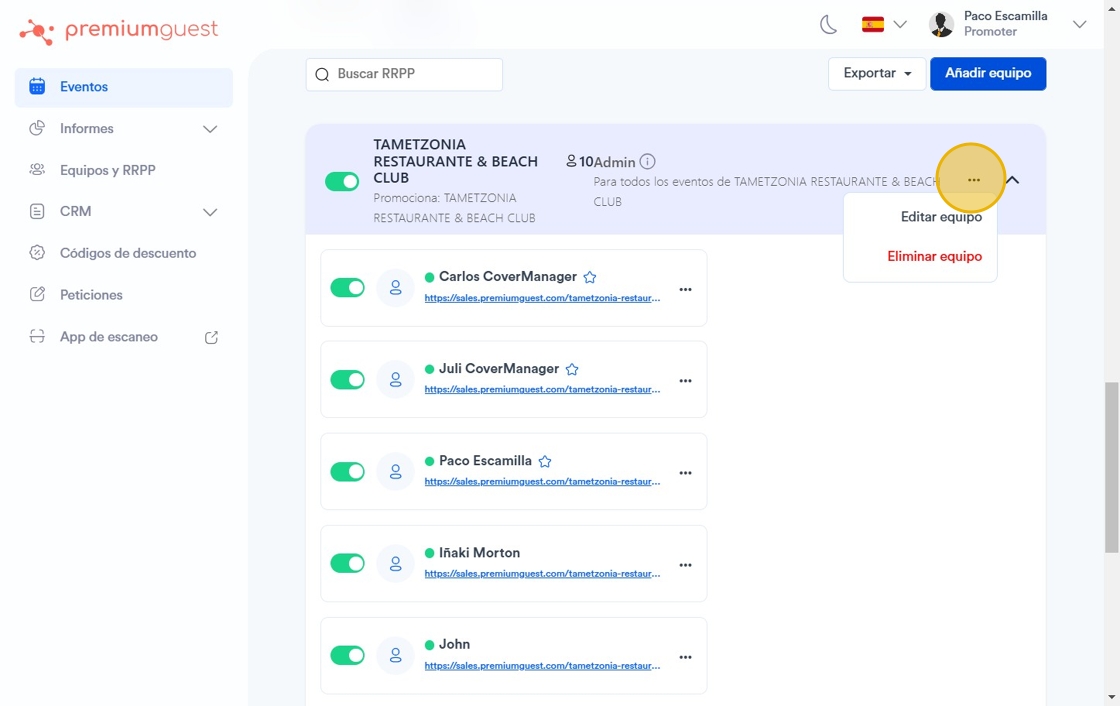Toggle Iñaki Morton switch
1120x706 pixels.
coord(347,563)
